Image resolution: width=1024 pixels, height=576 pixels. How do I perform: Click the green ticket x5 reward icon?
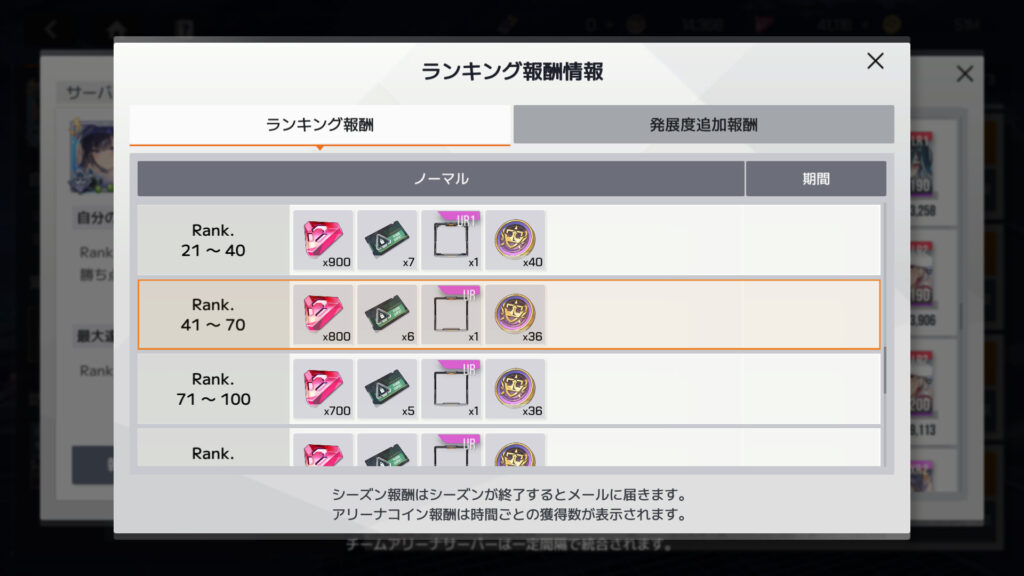(387, 389)
